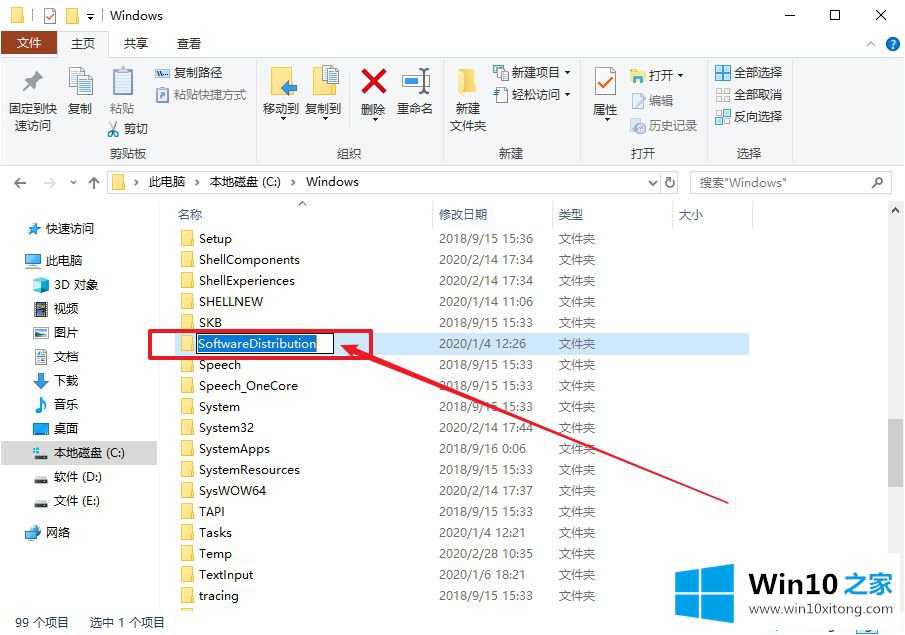Click 此电脑 in the address breadcrumb

pos(167,182)
